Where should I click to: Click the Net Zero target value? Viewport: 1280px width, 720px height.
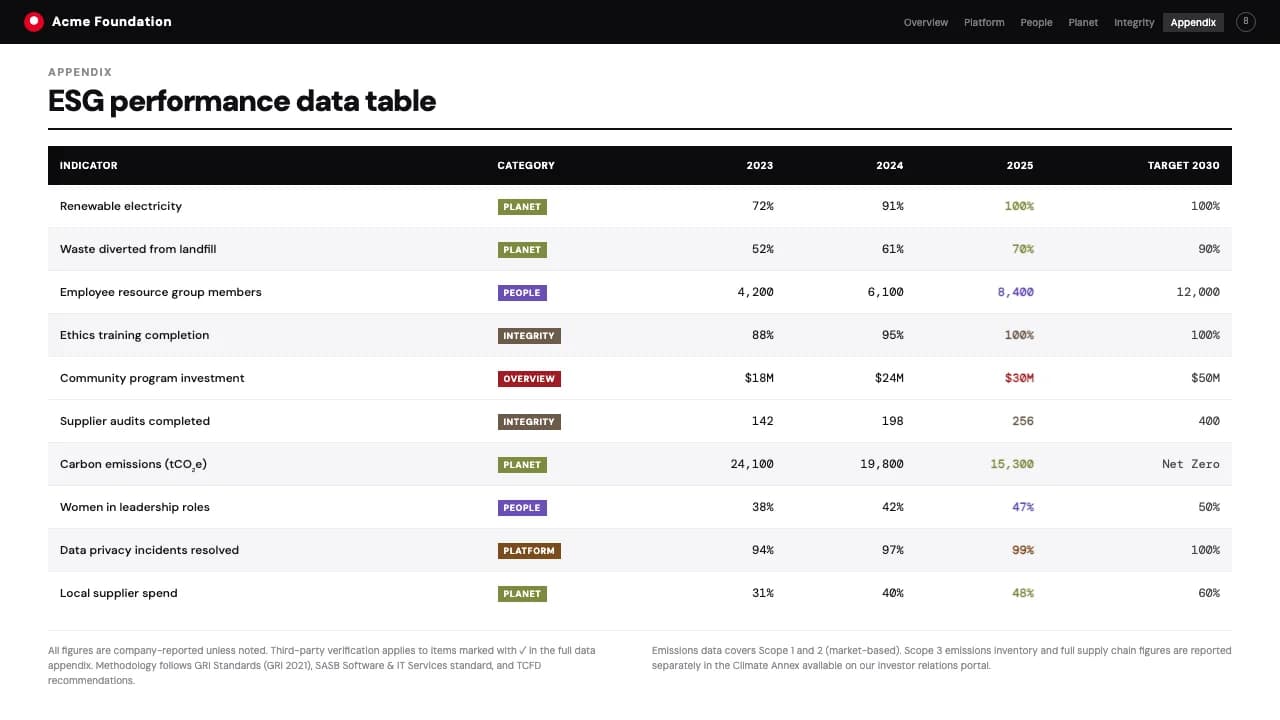pos(1191,464)
